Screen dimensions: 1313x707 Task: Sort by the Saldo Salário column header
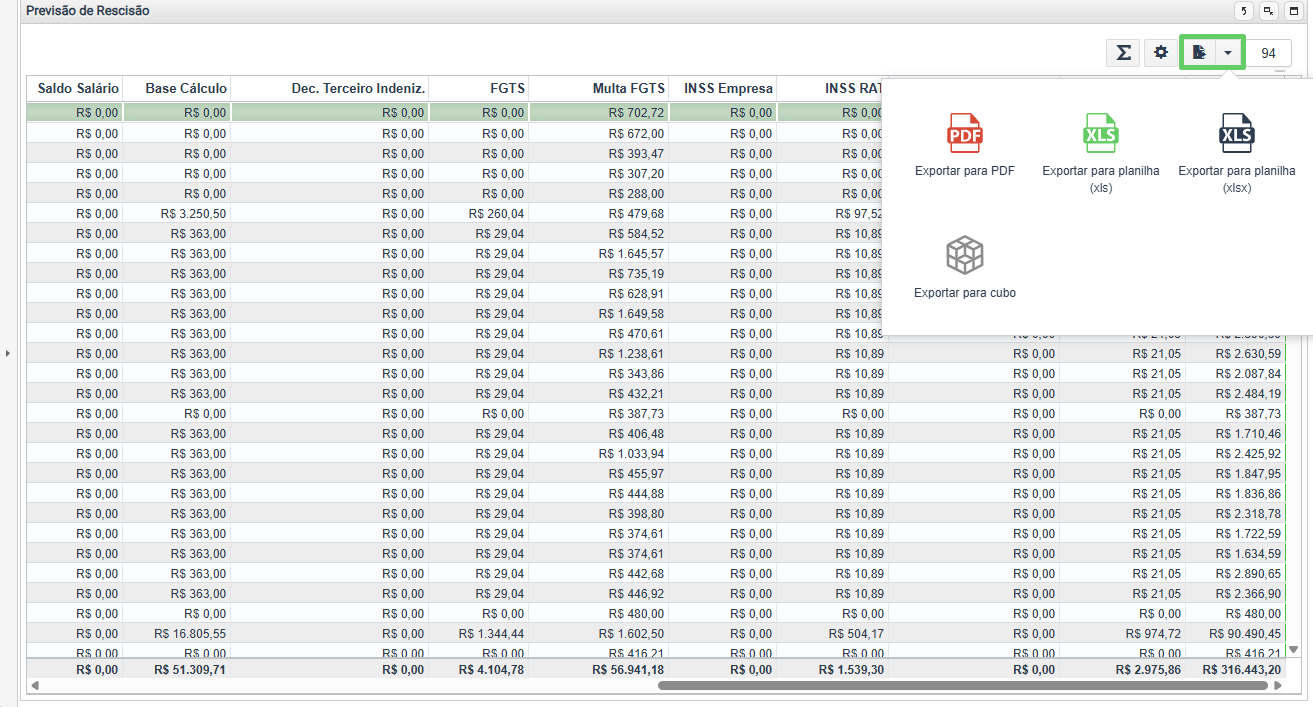[x=75, y=88]
